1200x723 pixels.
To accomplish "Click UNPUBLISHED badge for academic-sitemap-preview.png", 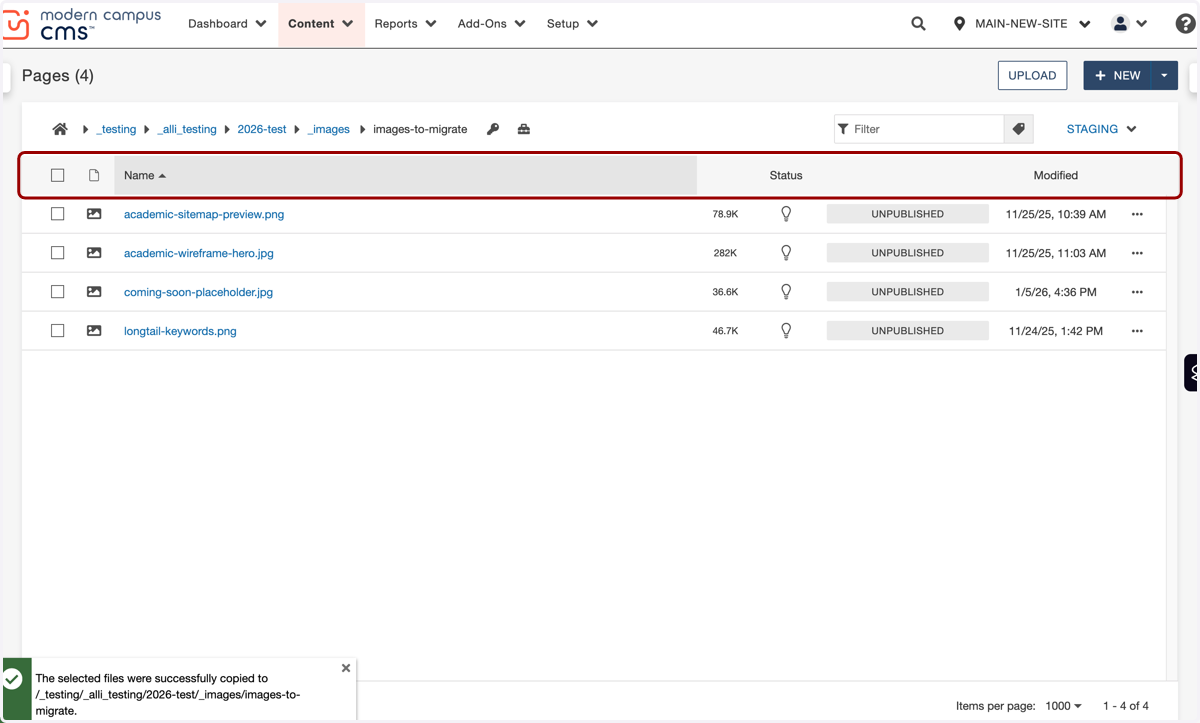I will [x=908, y=214].
